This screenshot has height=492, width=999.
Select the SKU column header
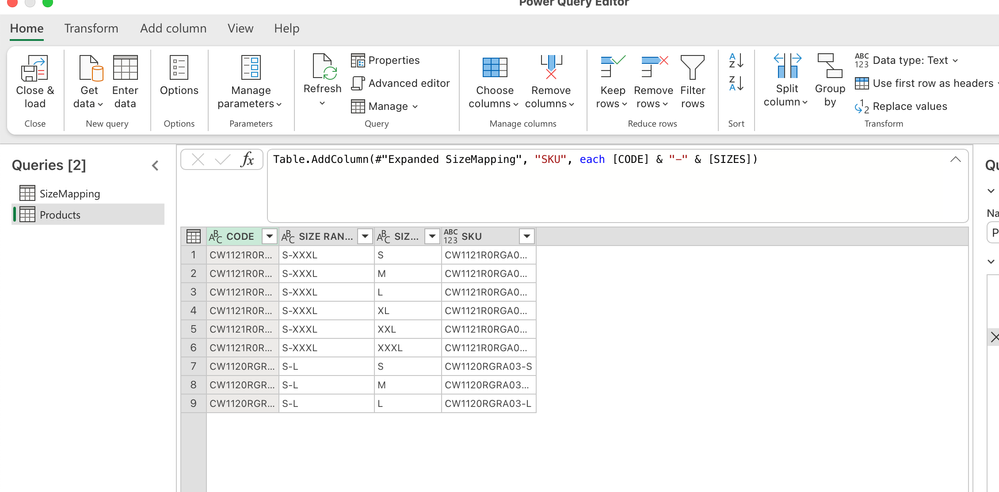pyautogui.click(x=489, y=236)
